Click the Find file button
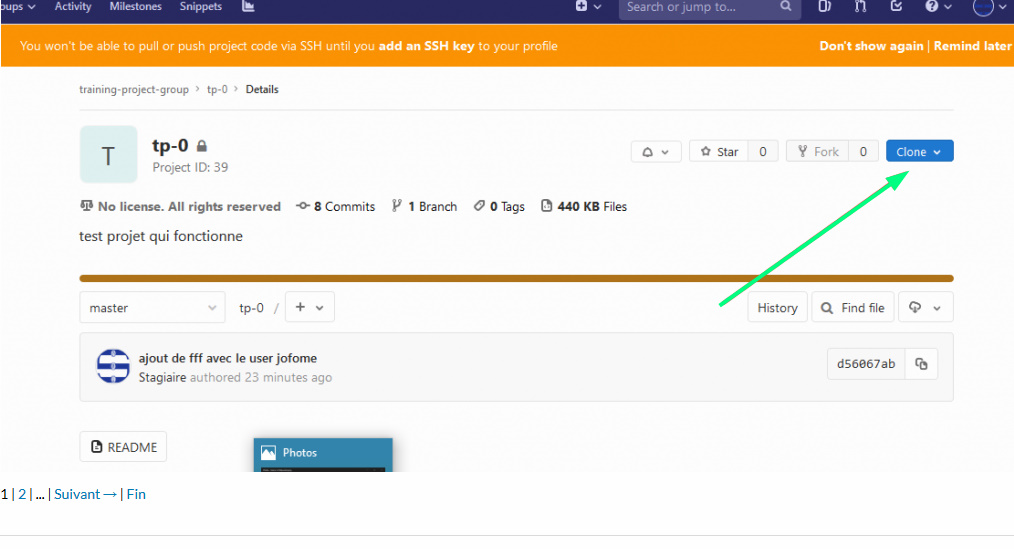This screenshot has height=549, width=1014. point(853,308)
